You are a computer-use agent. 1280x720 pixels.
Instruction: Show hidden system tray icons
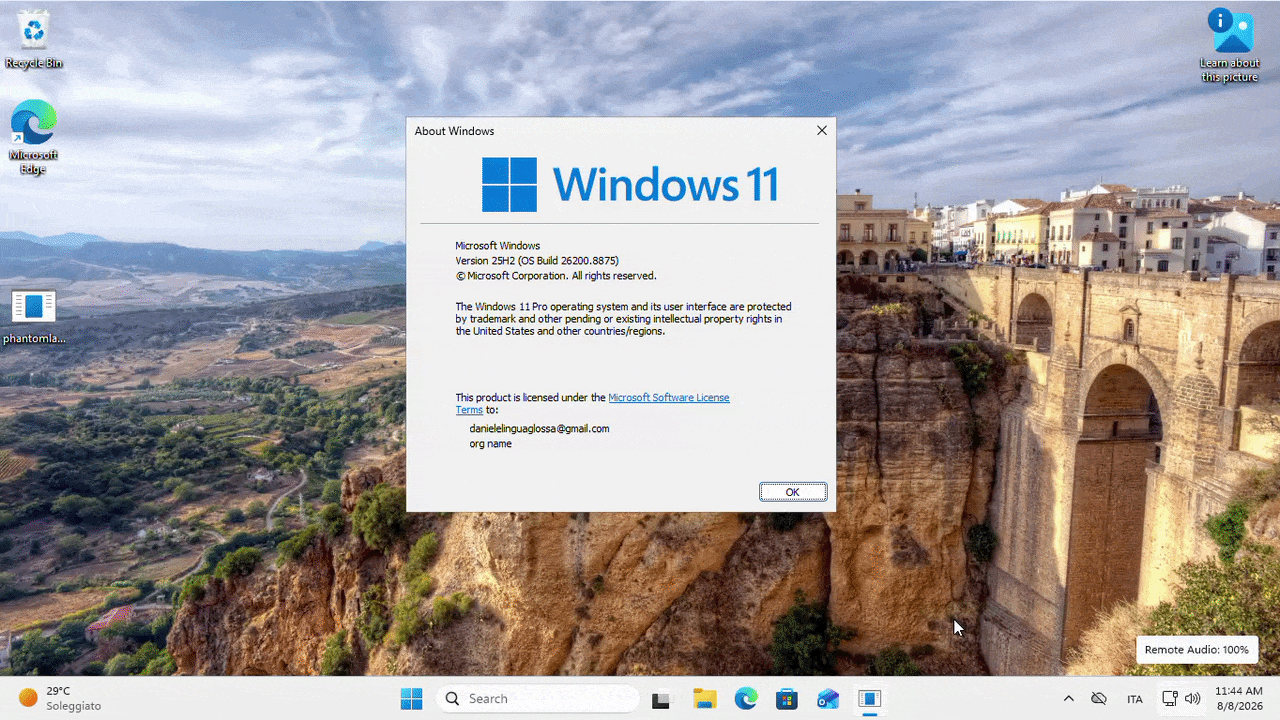(1068, 699)
